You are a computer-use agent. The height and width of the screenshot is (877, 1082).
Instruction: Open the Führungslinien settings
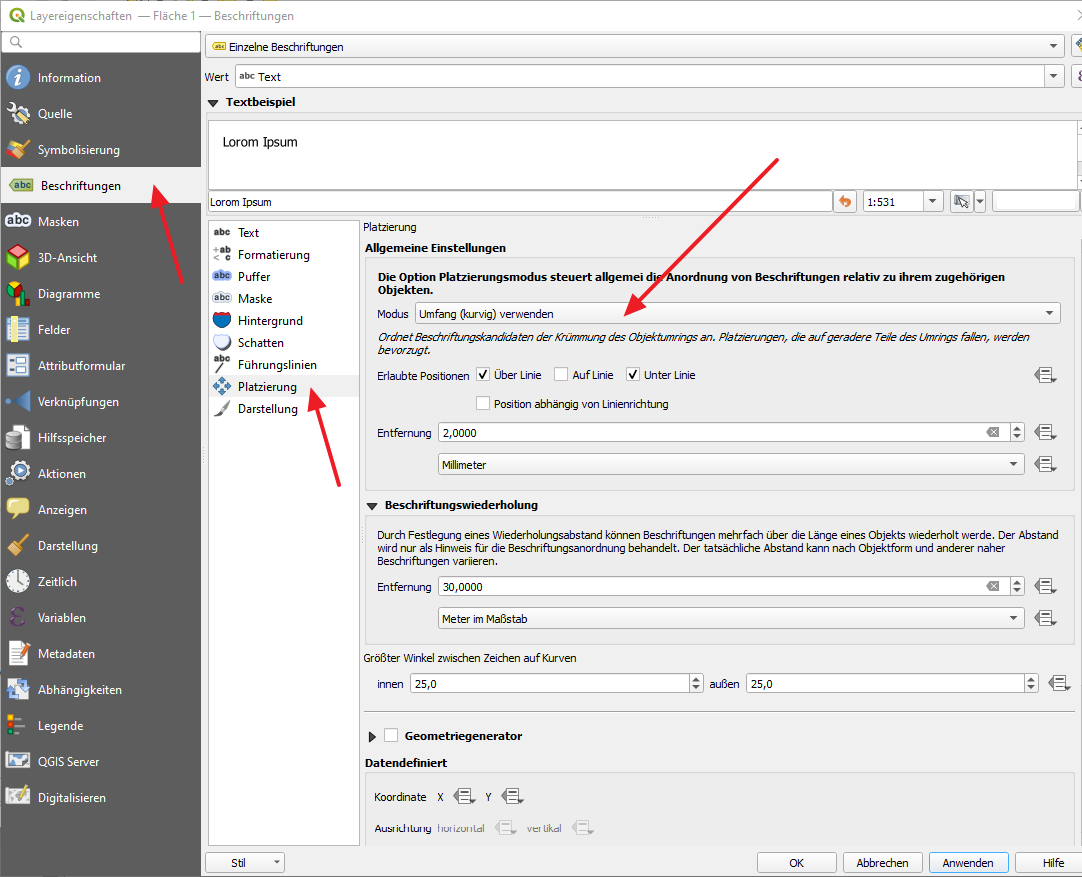(276, 365)
